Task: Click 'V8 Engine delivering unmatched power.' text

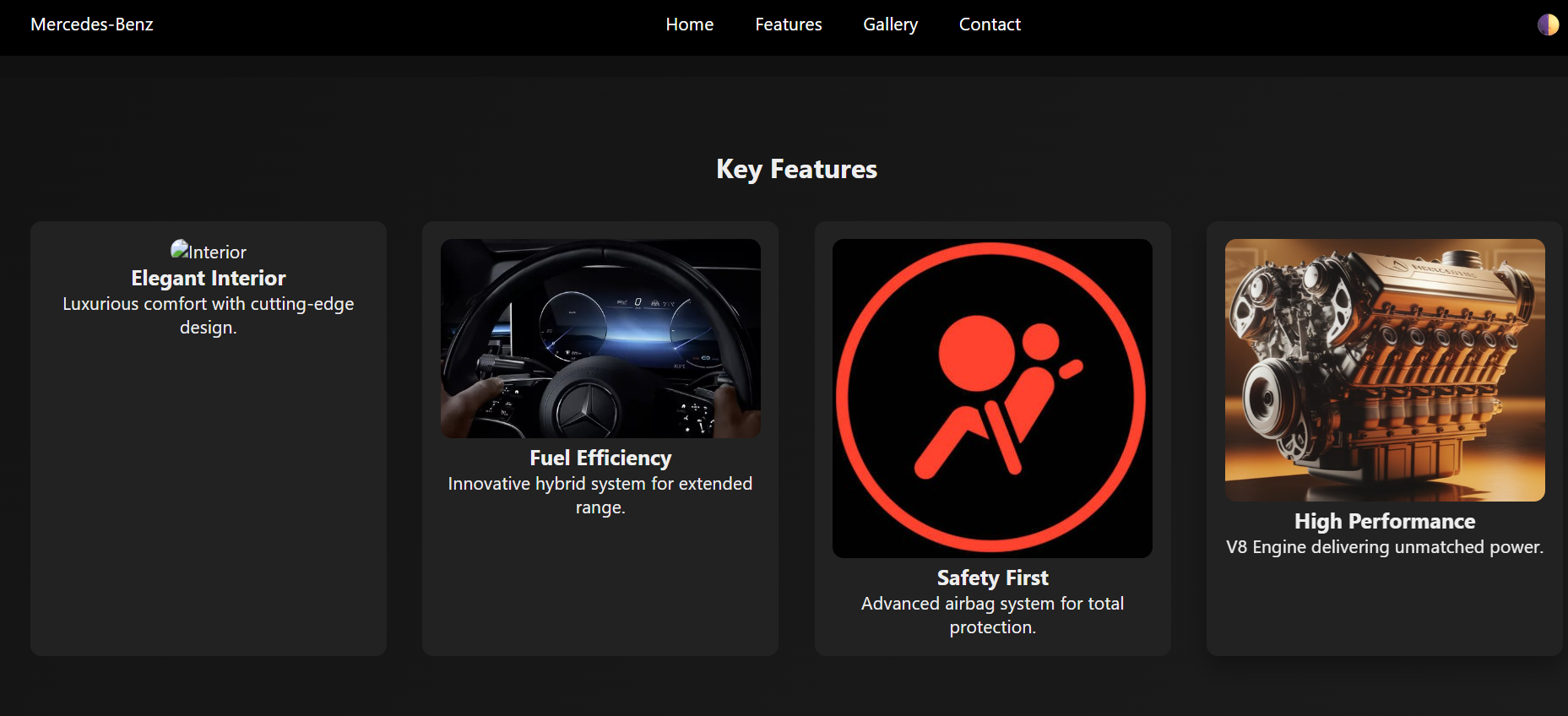Action: point(1385,547)
